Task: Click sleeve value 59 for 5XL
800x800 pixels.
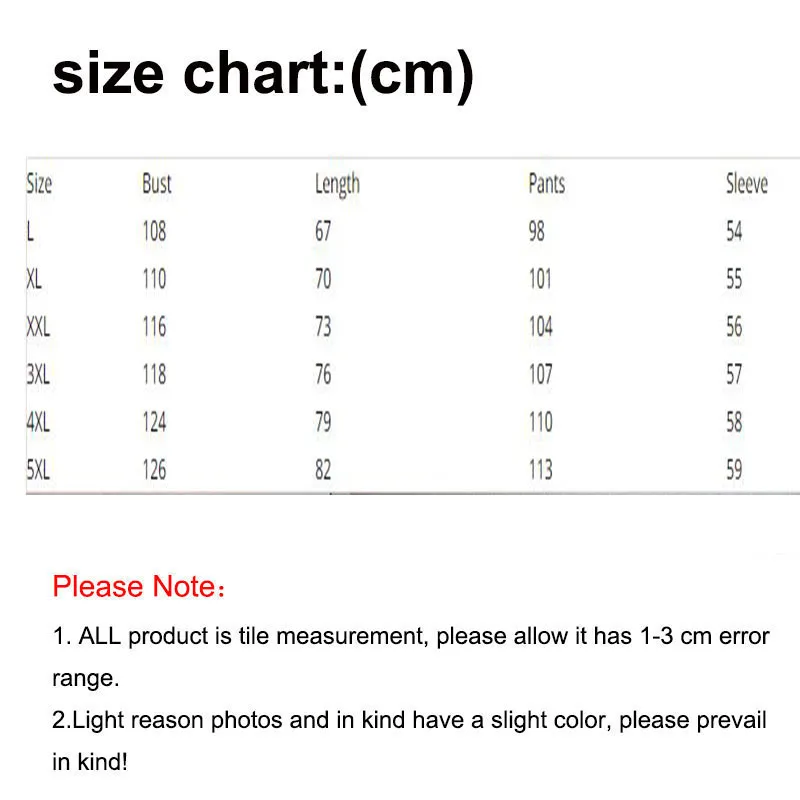Action: coord(734,470)
